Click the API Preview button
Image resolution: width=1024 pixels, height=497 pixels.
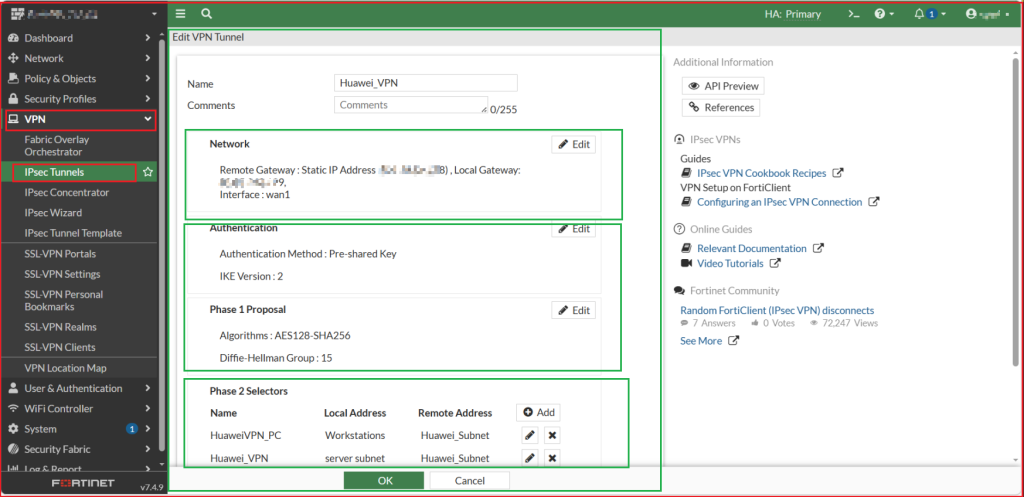[x=723, y=86]
